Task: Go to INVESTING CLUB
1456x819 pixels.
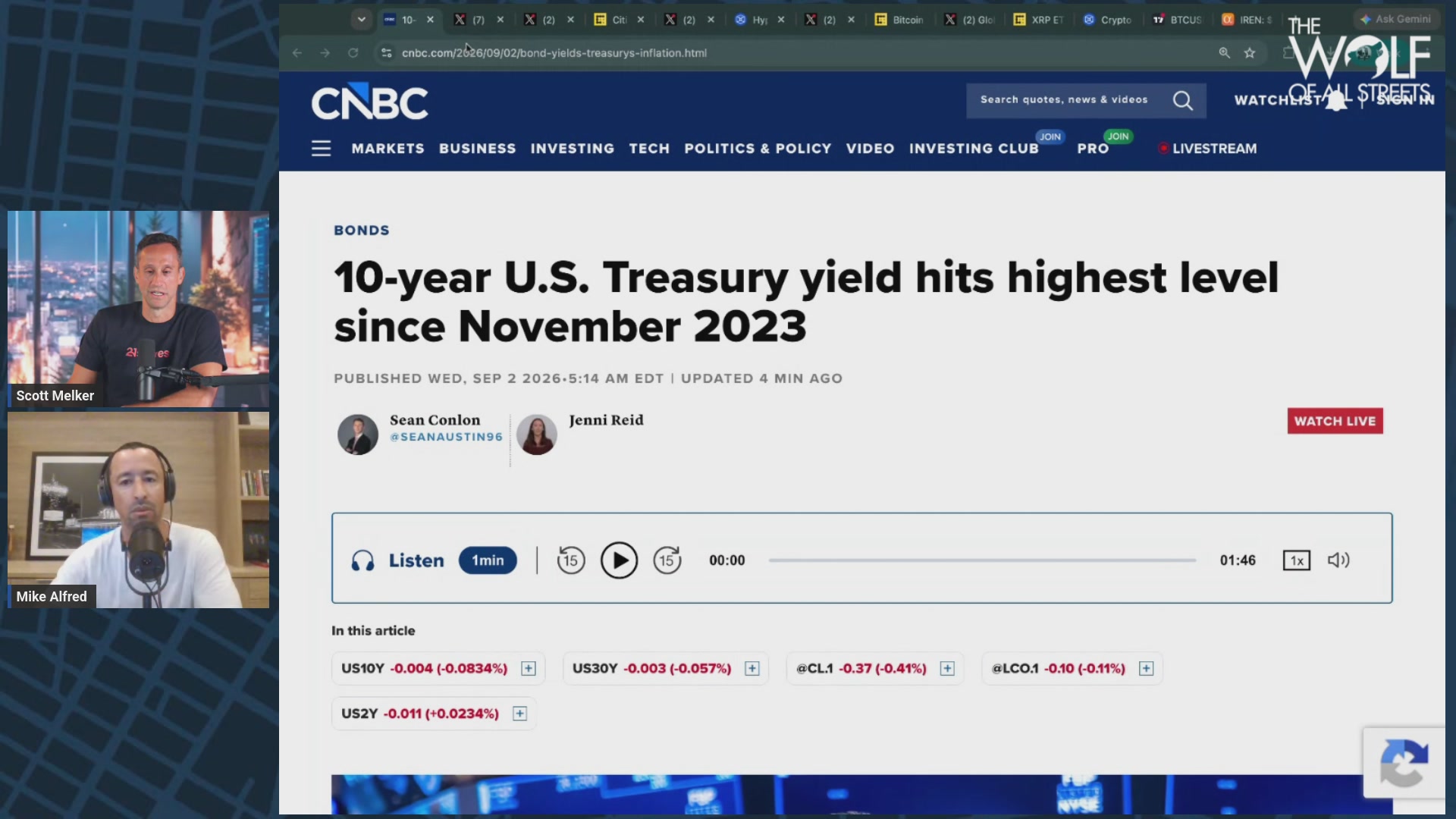Action: [x=974, y=149]
